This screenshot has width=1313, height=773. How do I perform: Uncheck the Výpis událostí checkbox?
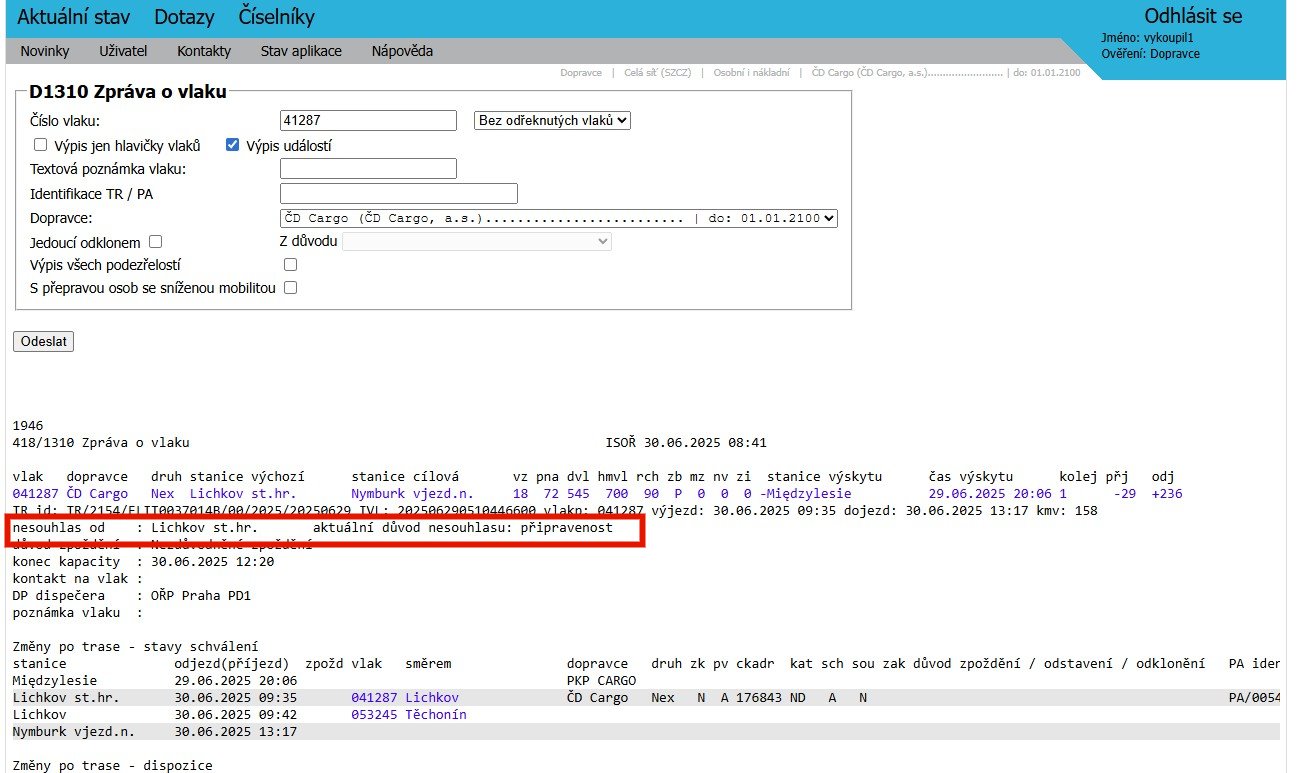click(x=233, y=145)
